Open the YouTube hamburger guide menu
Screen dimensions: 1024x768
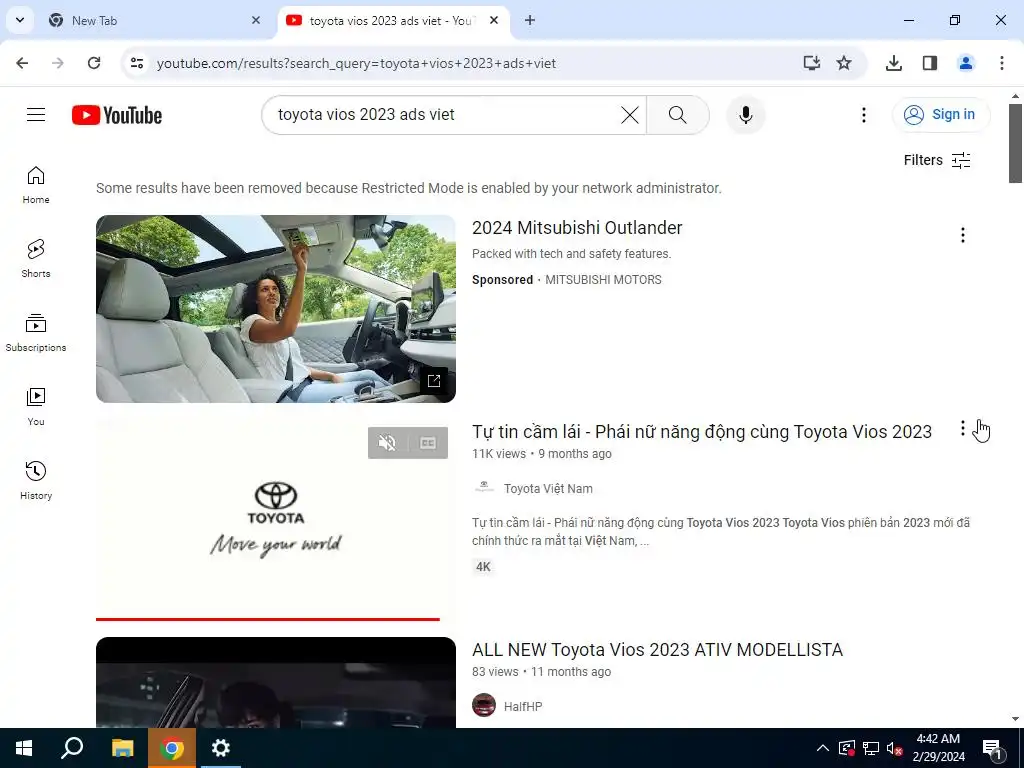coord(36,115)
